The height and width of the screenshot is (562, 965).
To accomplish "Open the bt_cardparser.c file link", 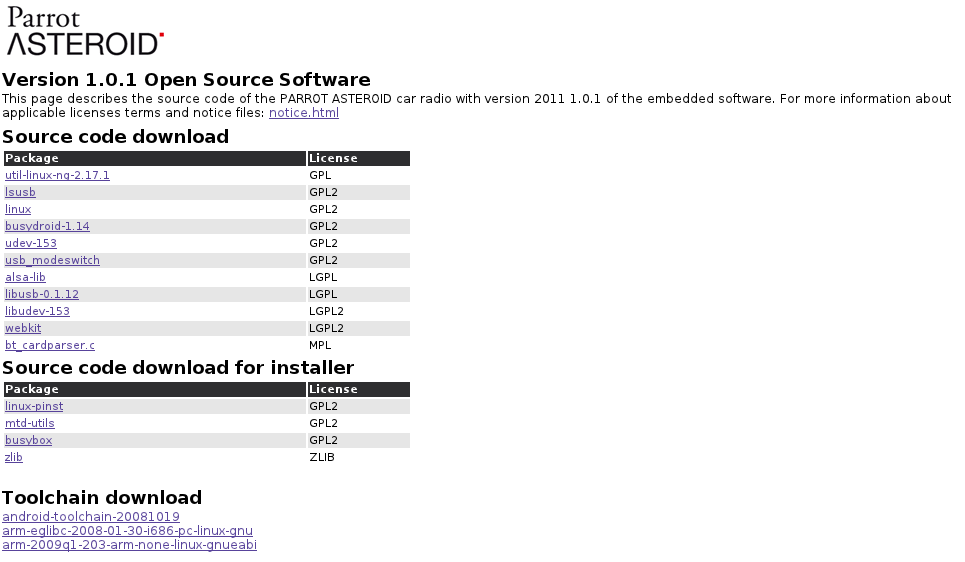I will click(50, 345).
